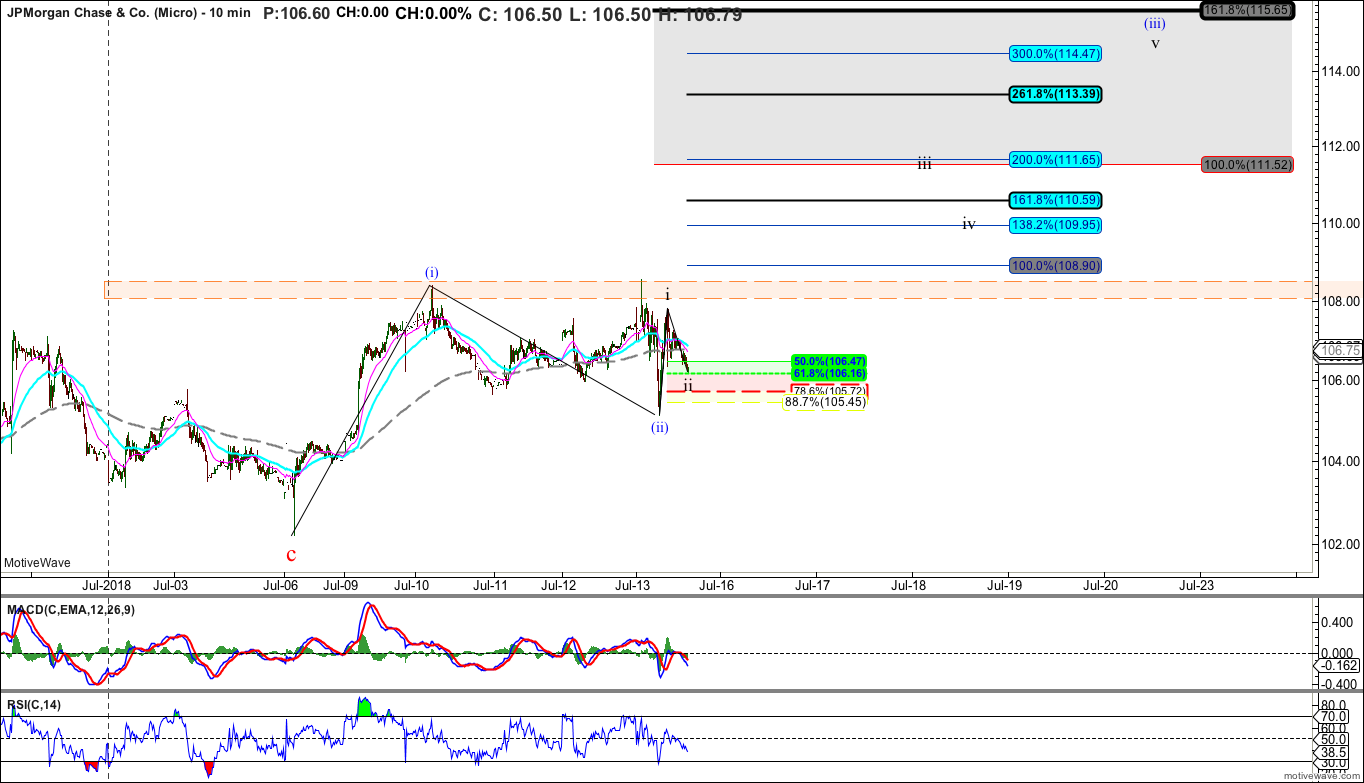Viewport: 1364px width, 783px height.
Task: Click the Jul-18 date label
Action: tap(909, 585)
